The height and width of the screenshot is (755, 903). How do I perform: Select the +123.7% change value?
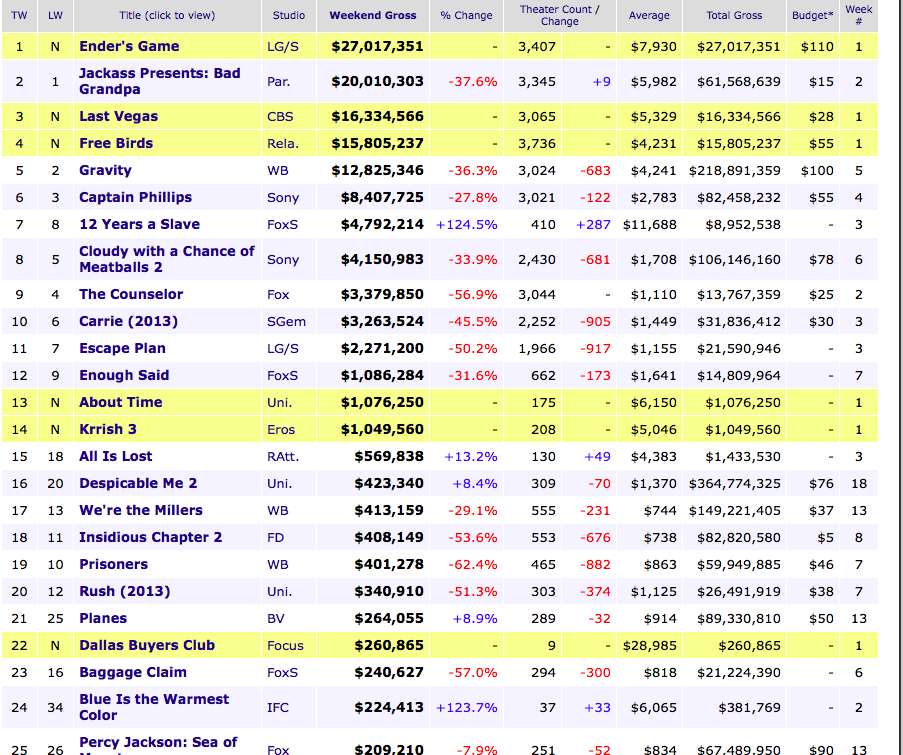(466, 708)
